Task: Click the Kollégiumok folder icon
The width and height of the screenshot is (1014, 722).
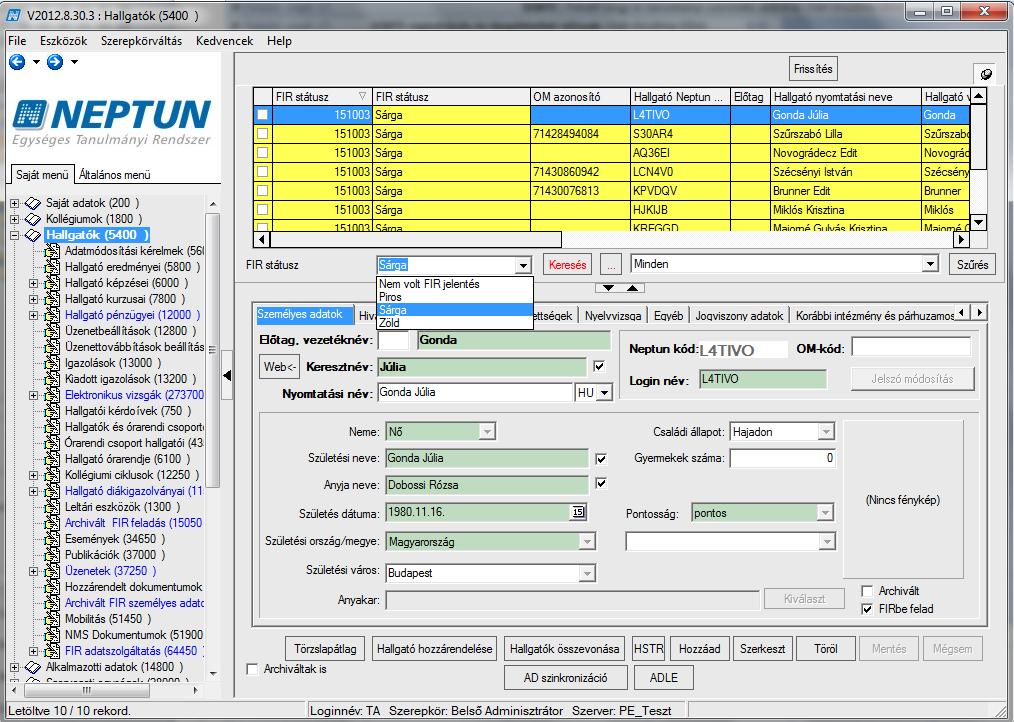Action: [32, 219]
